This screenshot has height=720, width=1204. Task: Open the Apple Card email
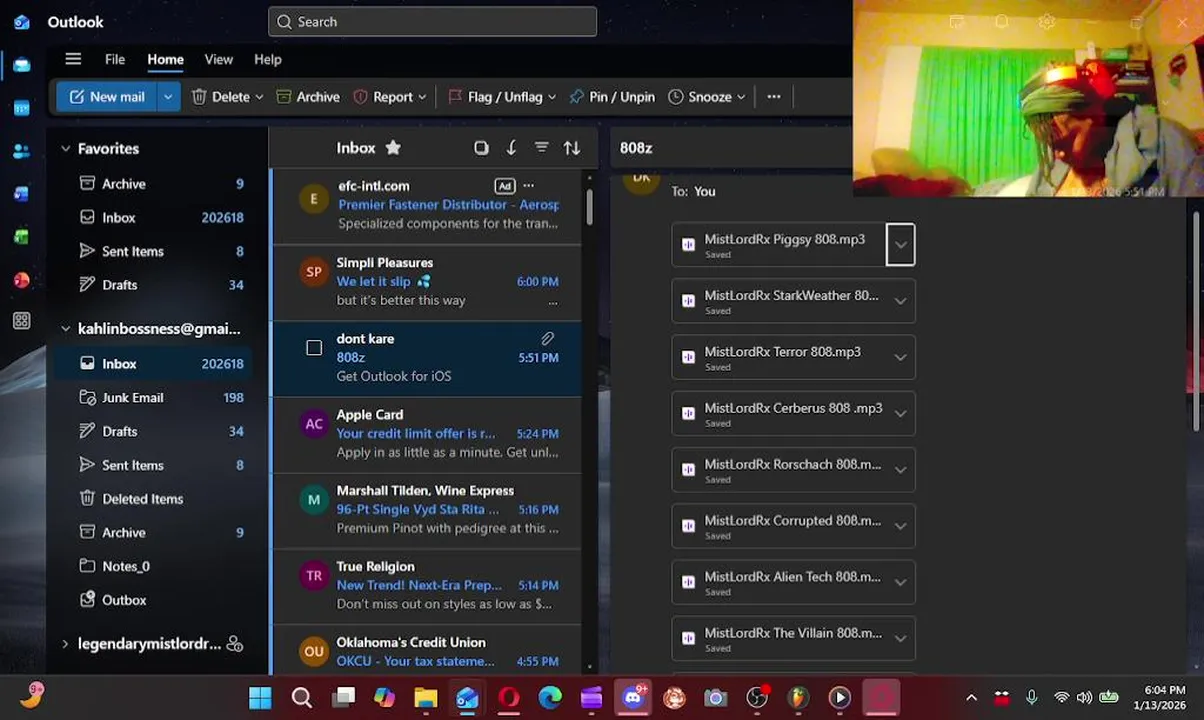tap(427, 434)
